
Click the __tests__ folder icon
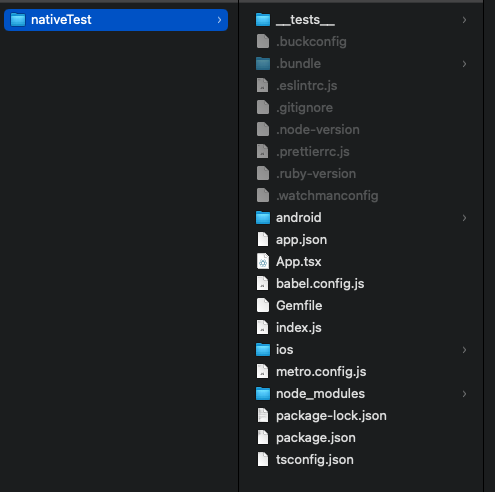pos(263,20)
